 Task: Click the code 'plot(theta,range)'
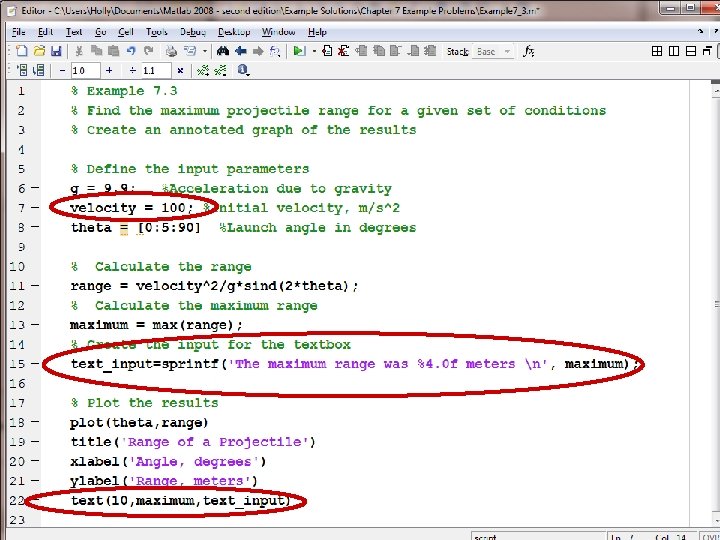[139, 422]
